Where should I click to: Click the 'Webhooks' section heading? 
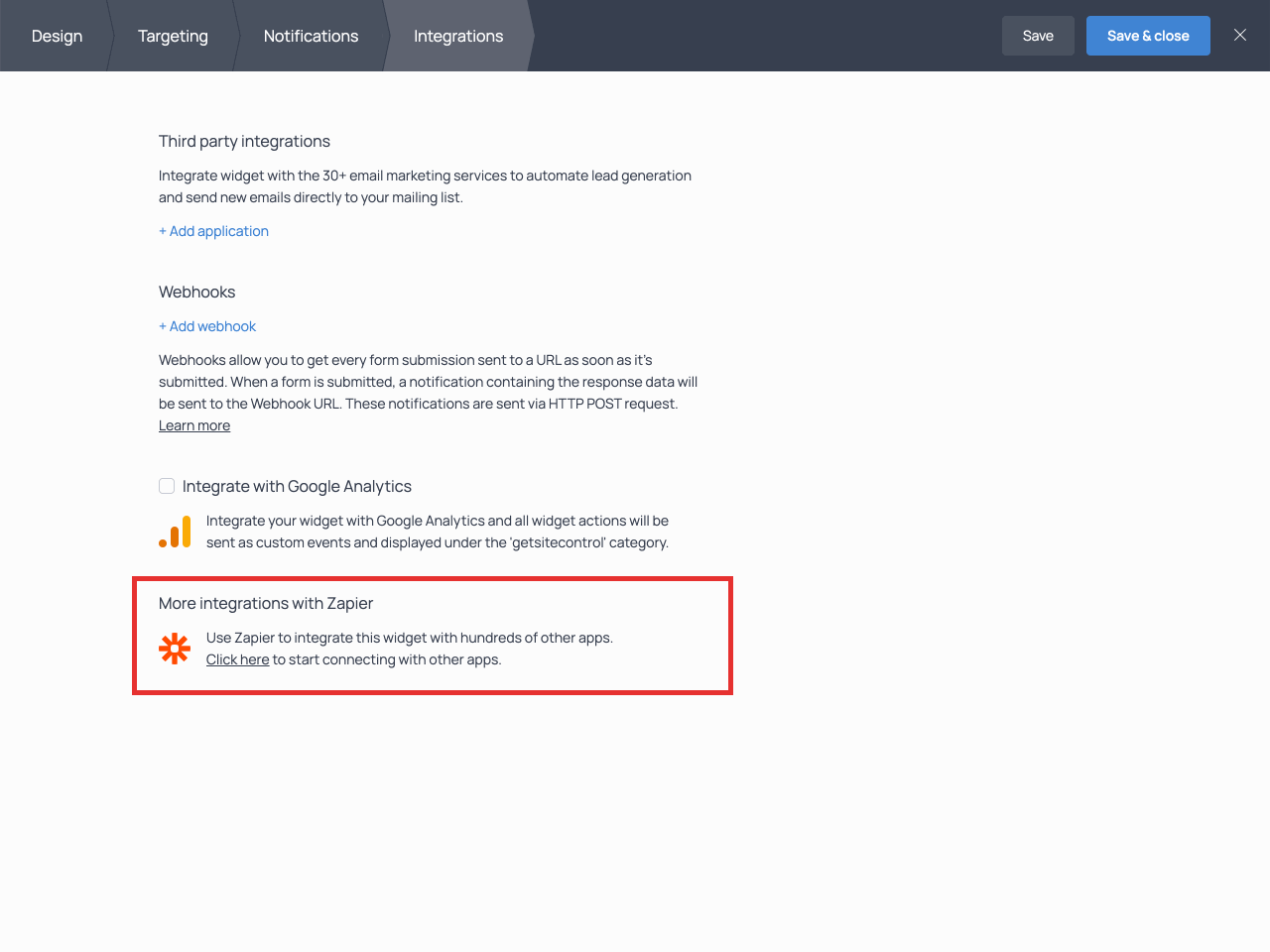196,292
